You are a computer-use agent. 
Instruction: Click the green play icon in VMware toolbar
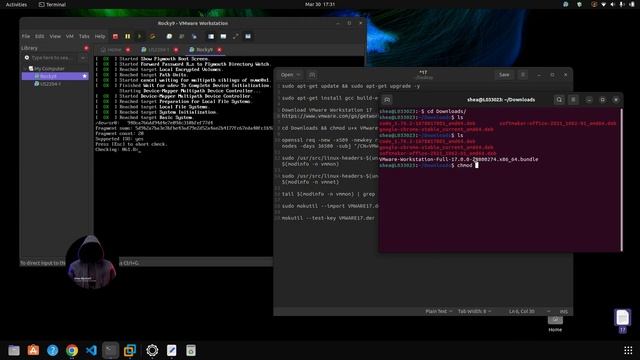pyautogui.click(x=140, y=36)
